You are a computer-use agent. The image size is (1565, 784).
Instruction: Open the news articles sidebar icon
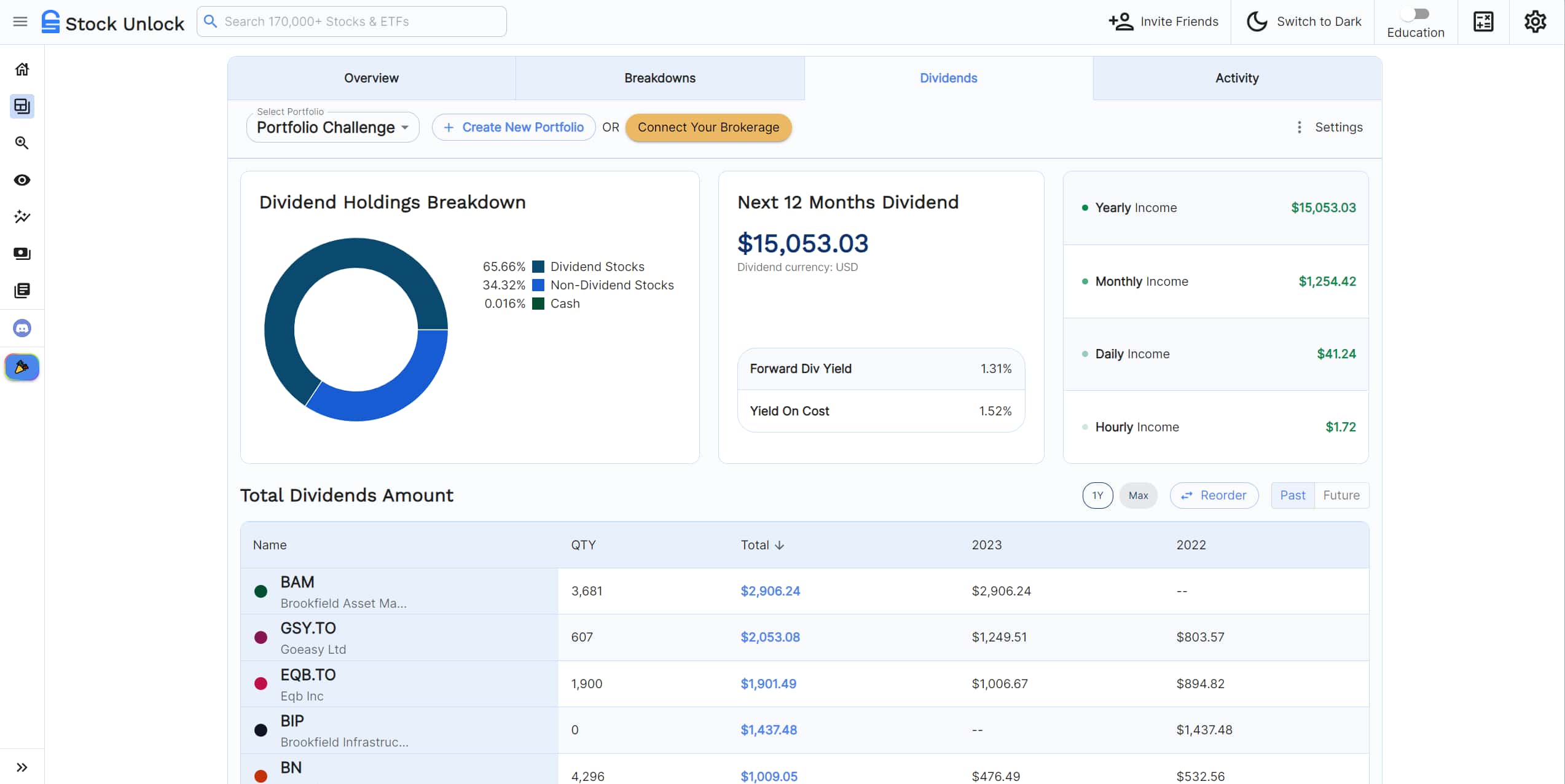(x=22, y=291)
